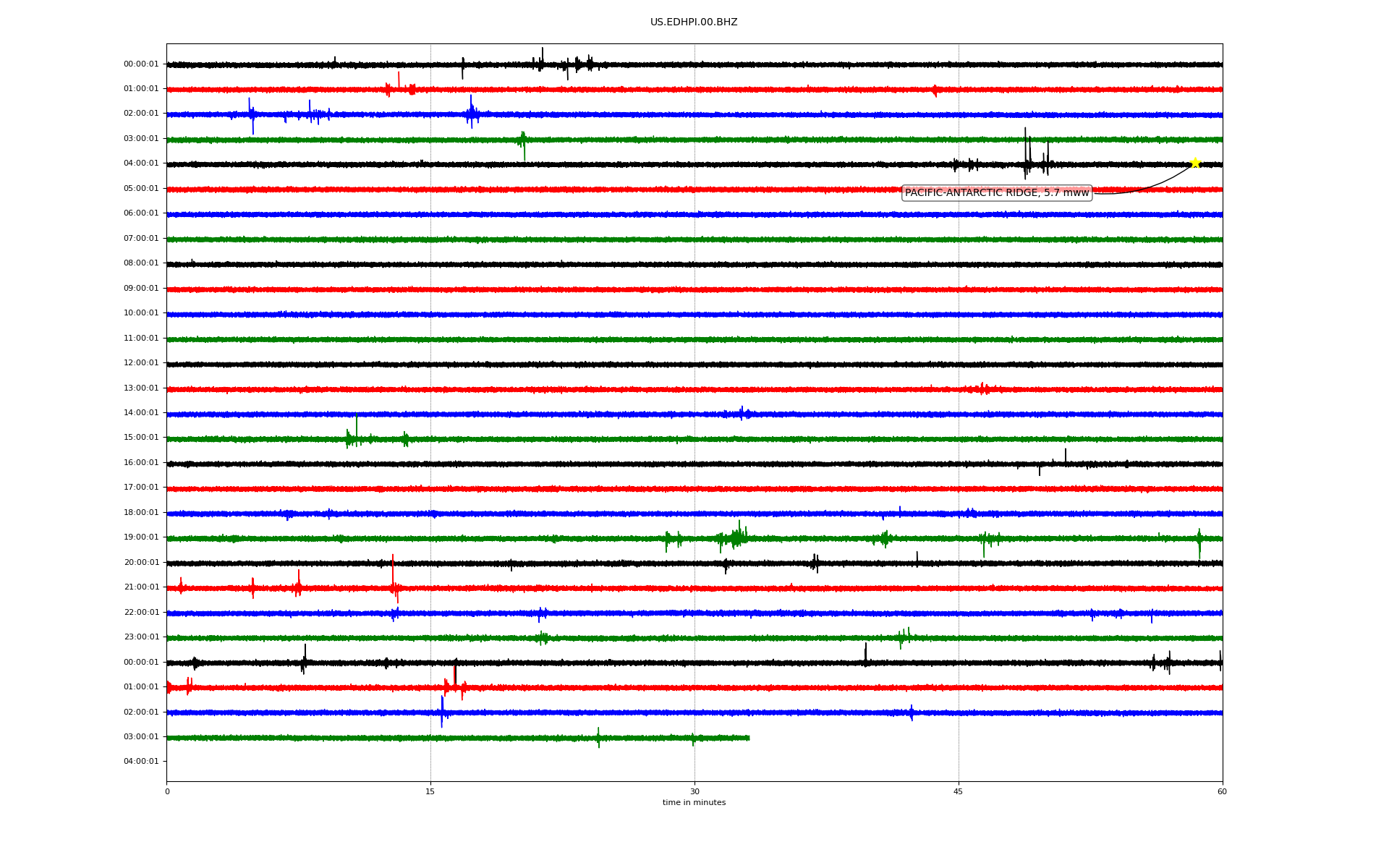Click the 60 tick on the time axis
Screen dimensions: 1389x868
click(1222, 791)
